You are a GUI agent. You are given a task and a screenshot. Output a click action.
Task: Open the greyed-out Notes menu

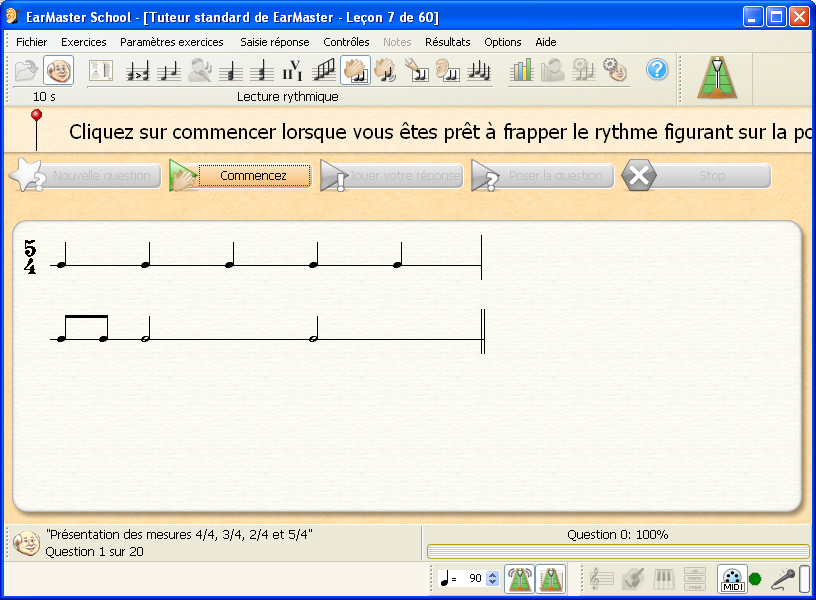(397, 42)
